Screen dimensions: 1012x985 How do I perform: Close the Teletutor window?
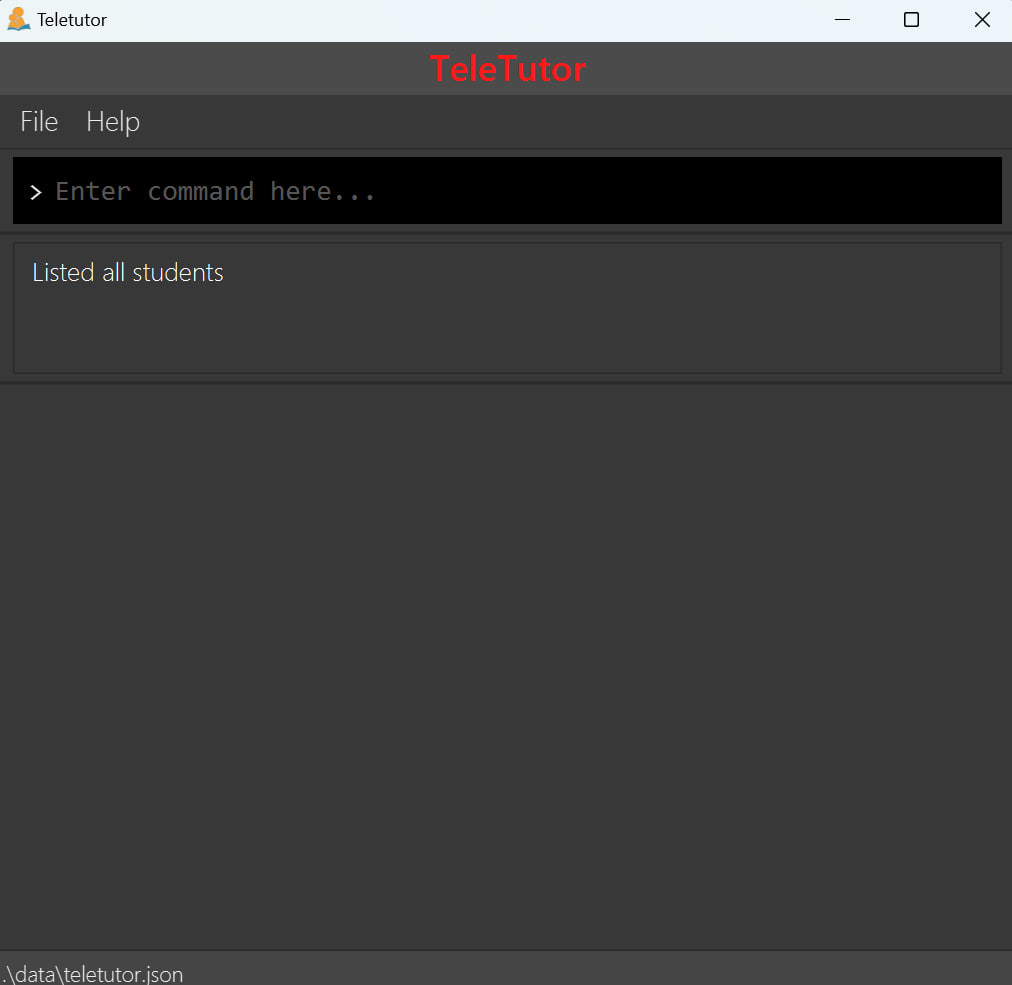(x=982, y=20)
